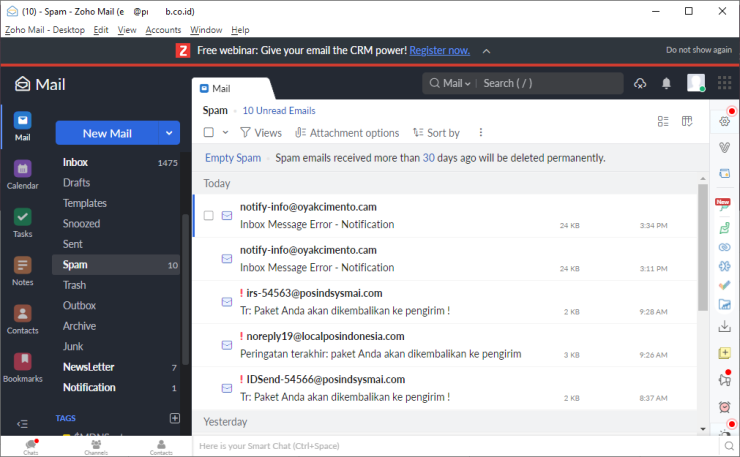The width and height of the screenshot is (740, 457).
Task: Click the Zoho Z logo in banner
Action: point(183,51)
